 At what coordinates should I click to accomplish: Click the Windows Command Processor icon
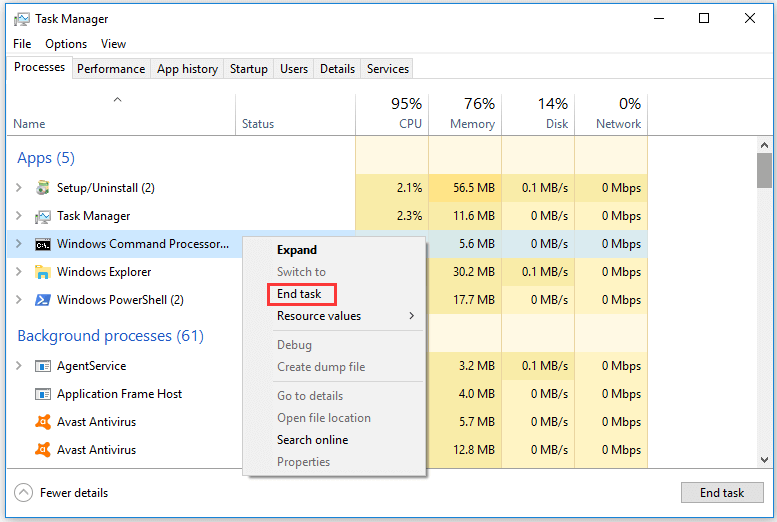[x=43, y=244]
